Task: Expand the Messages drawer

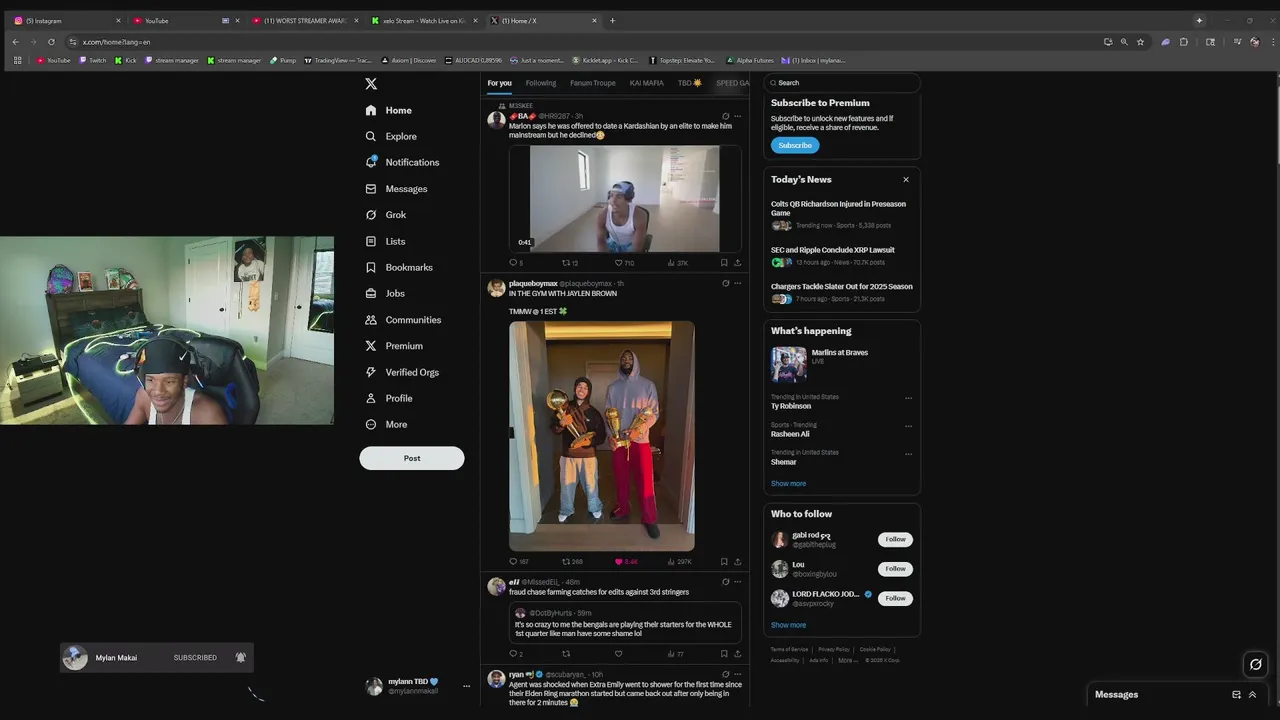Action: [x=1252, y=695]
